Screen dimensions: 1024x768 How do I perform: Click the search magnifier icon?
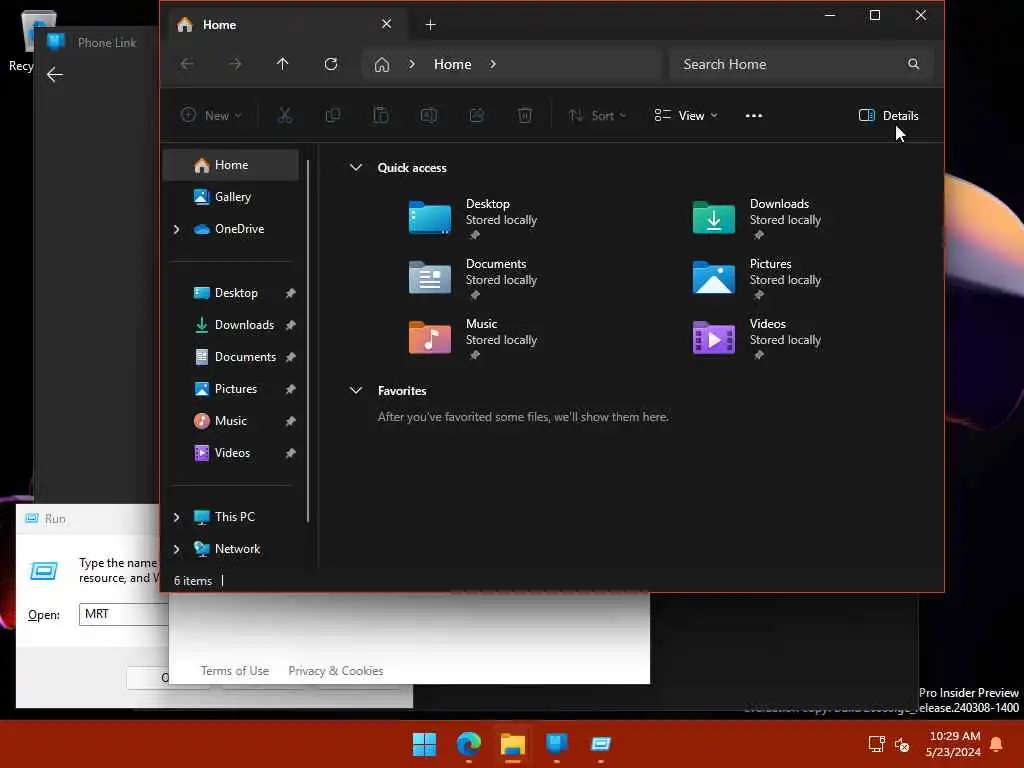pos(914,64)
